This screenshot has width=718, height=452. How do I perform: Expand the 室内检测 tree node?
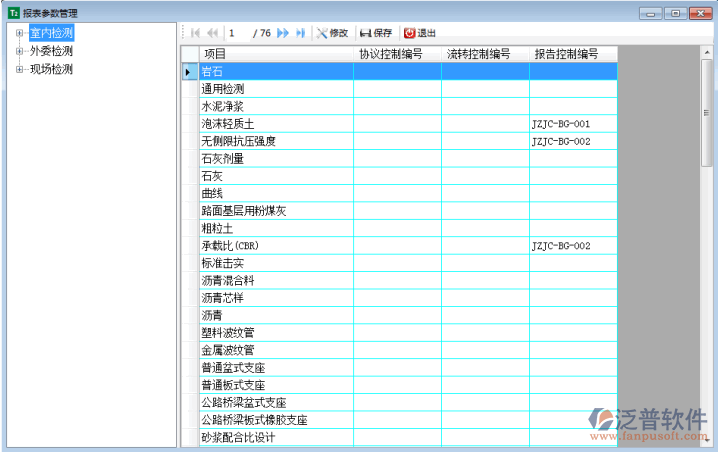[x=19, y=33]
